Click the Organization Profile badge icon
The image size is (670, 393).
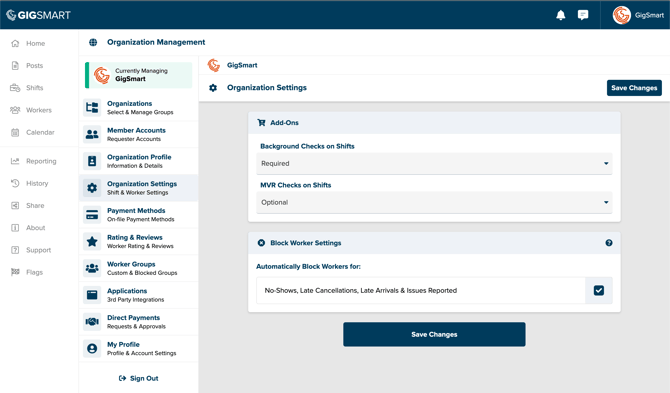point(92,161)
